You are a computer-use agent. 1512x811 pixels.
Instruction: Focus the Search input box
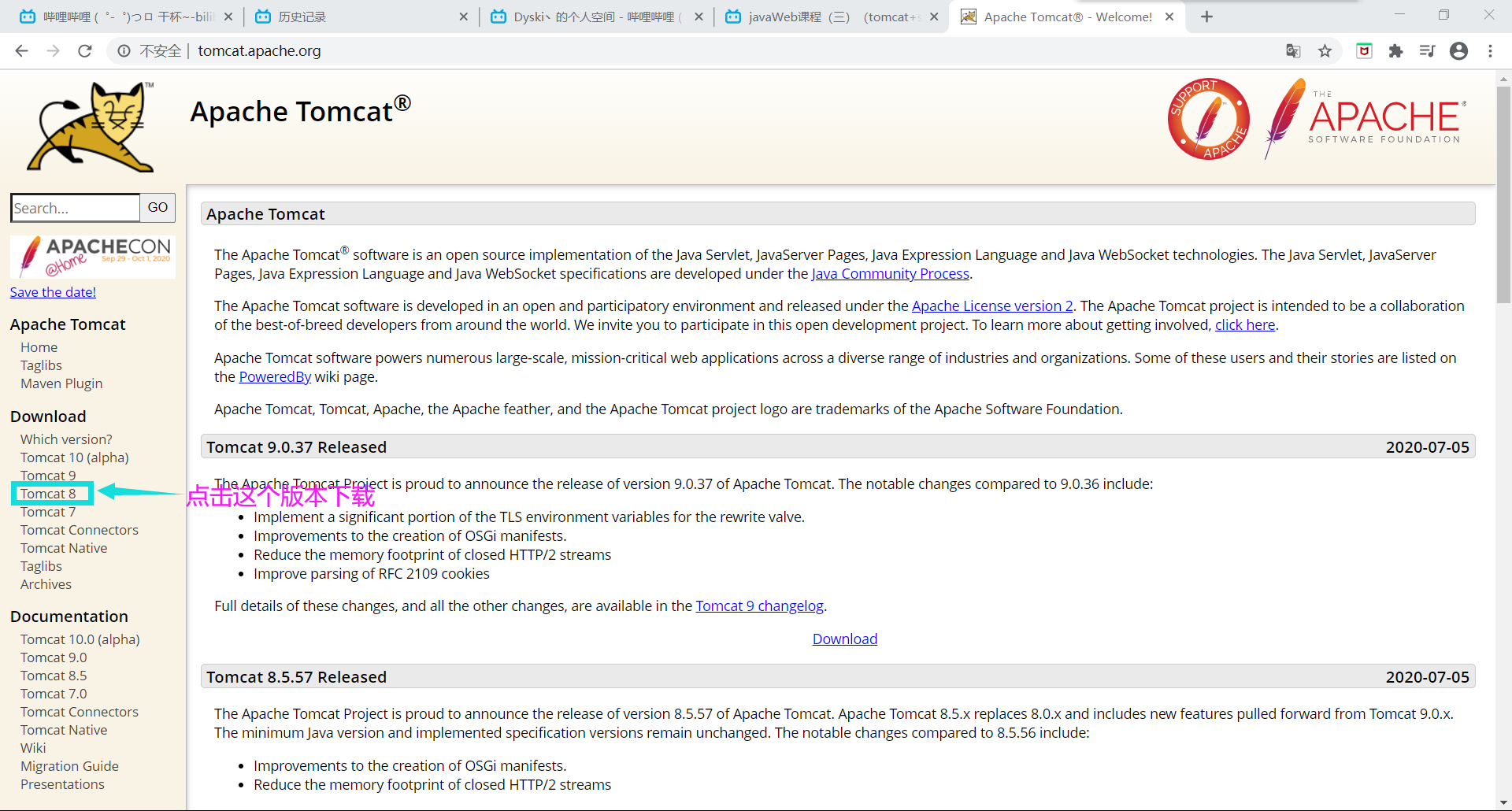[76, 208]
